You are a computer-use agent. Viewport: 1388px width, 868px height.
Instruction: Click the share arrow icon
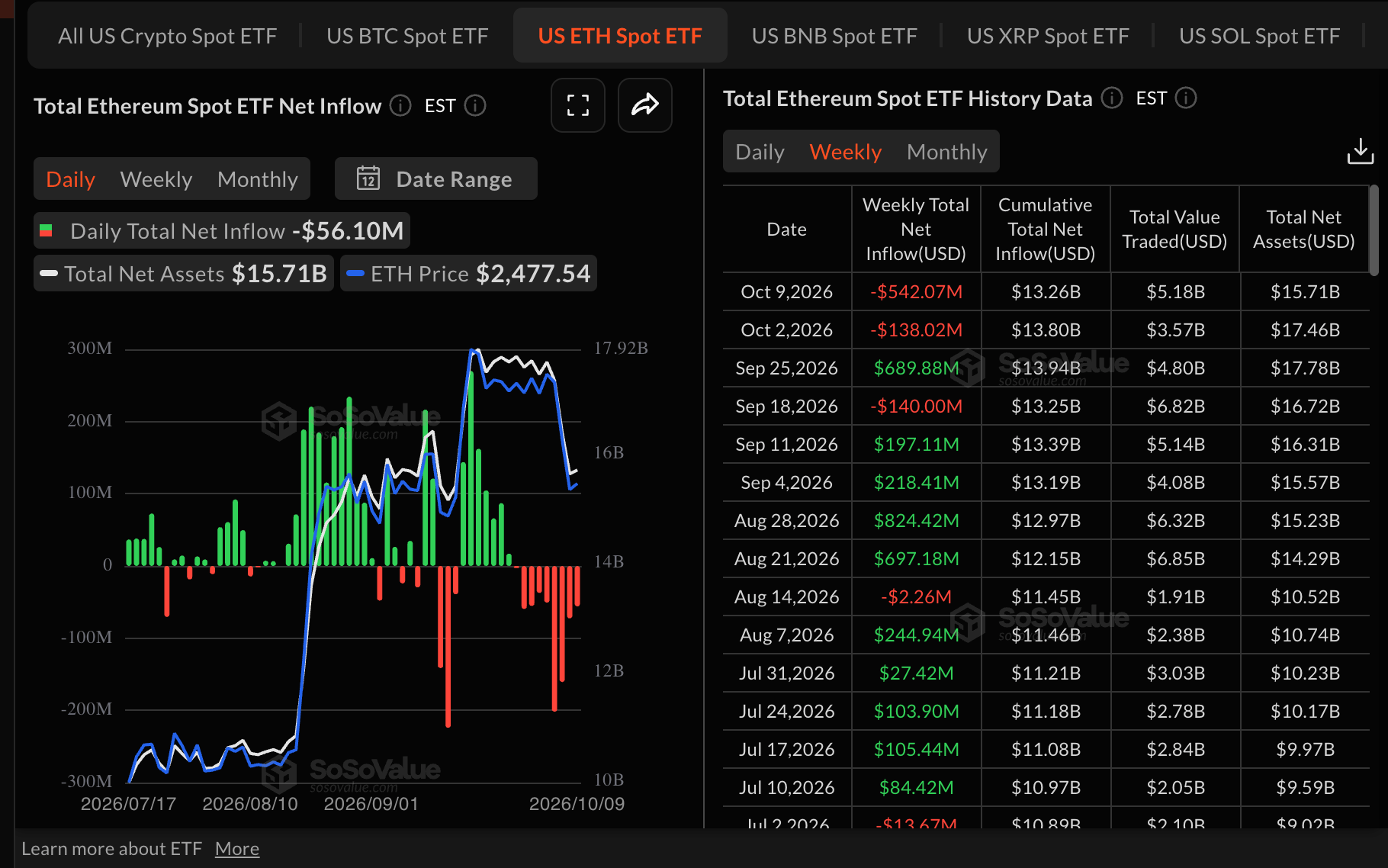point(644,105)
